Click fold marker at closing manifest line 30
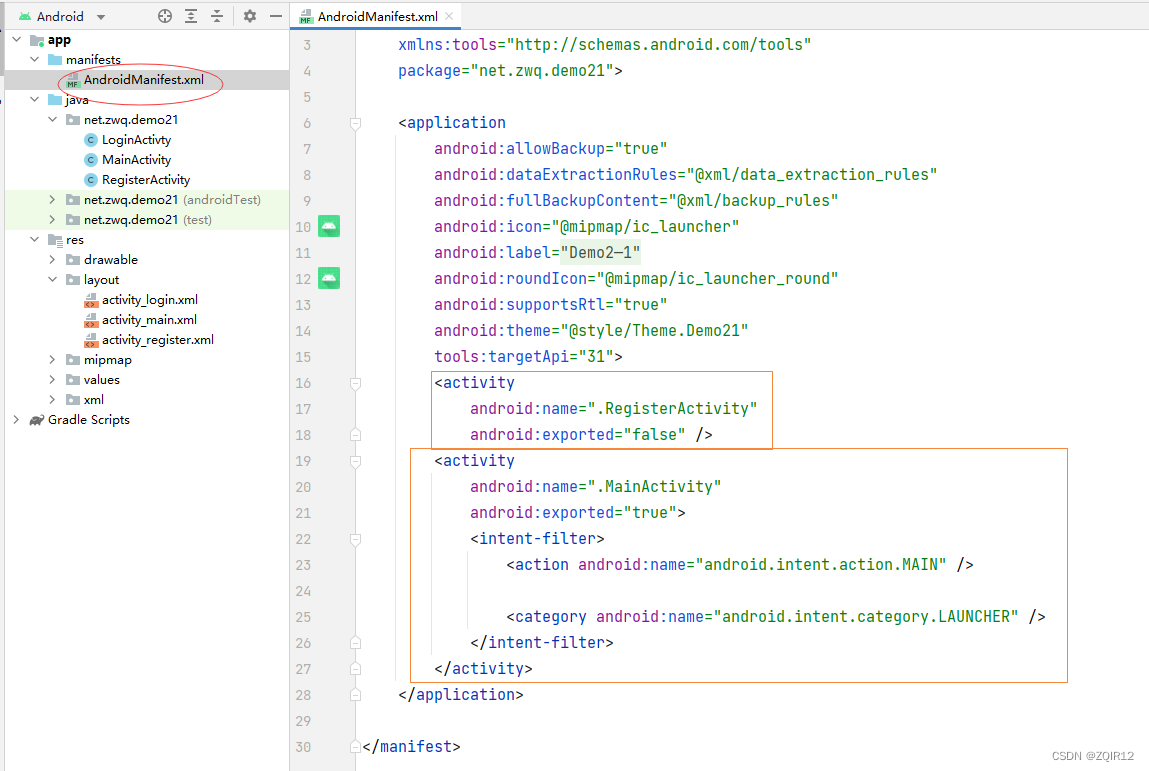1149x771 pixels. tap(355, 747)
